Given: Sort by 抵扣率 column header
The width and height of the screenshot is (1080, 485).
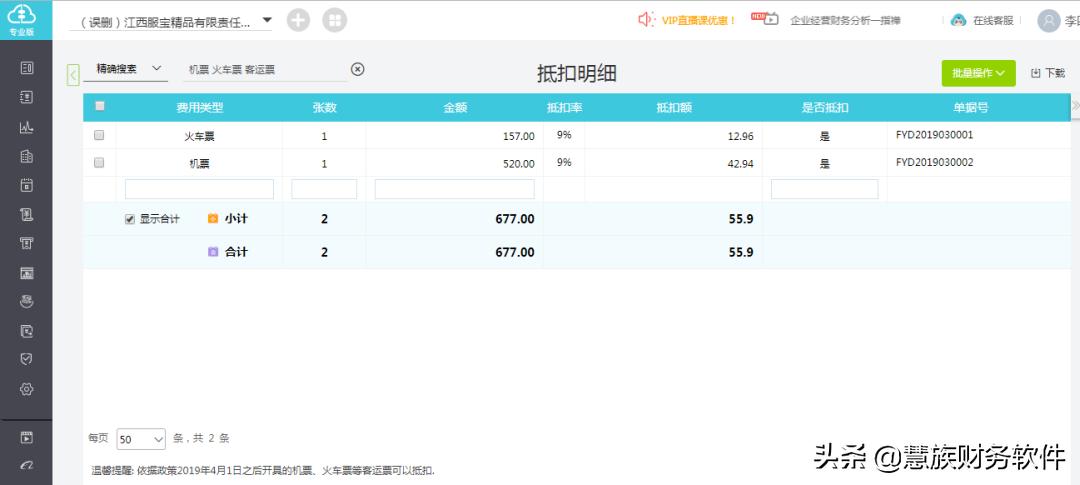Looking at the screenshot, I should point(565,107).
